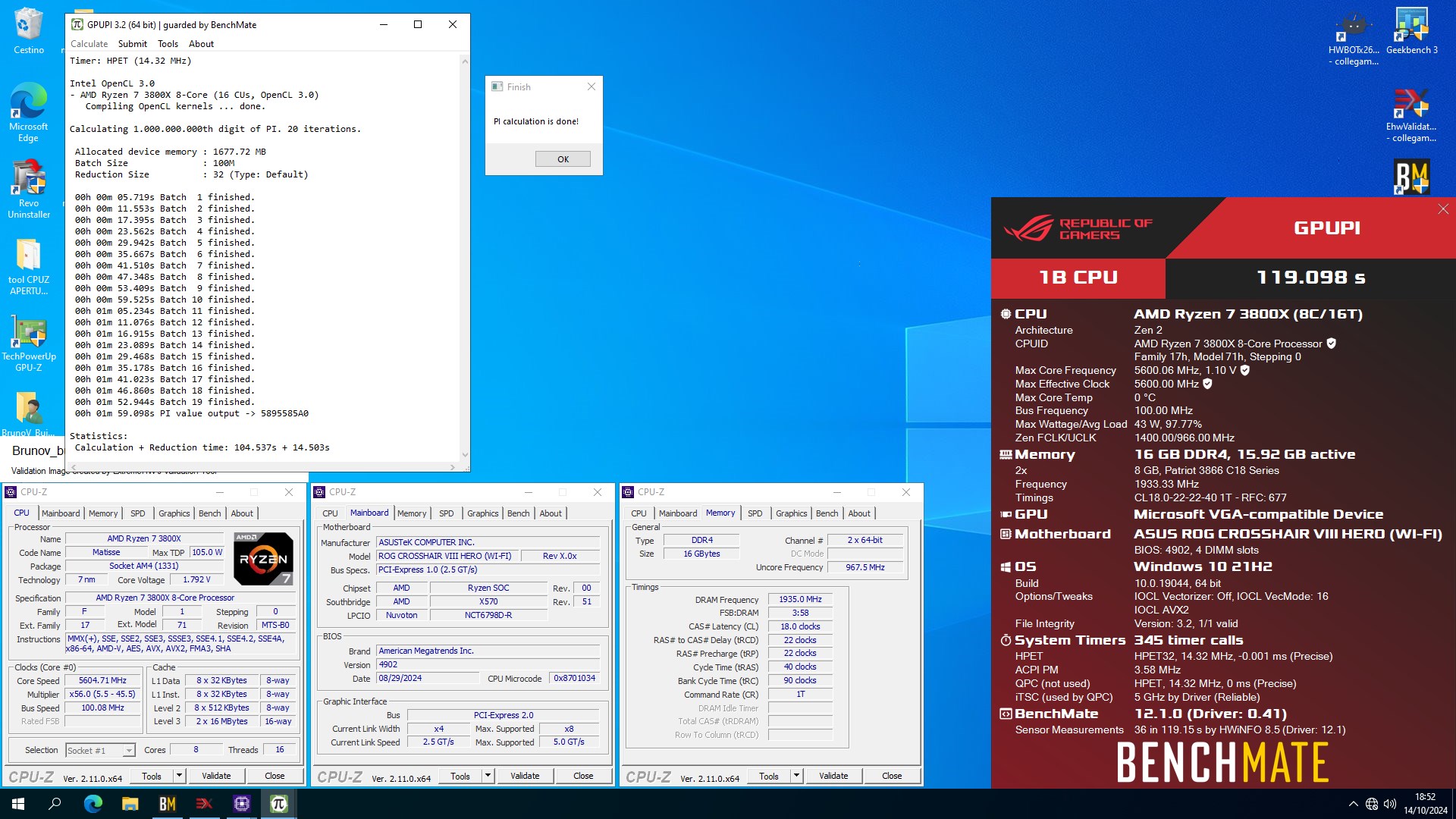The height and width of the screenshot is (819, 1456).
Task: Open Geekbench 3 desktop shortcut
Action: [x=1411, y=30]
